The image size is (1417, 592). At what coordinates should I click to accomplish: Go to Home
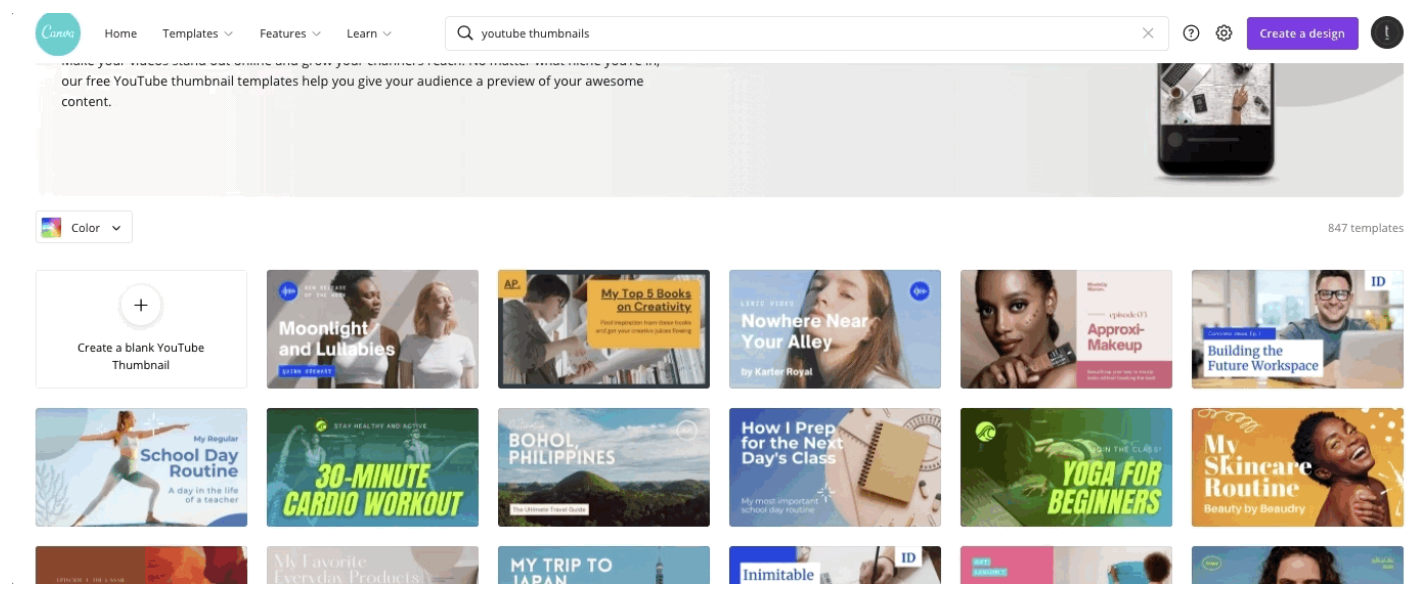(121, 33)
